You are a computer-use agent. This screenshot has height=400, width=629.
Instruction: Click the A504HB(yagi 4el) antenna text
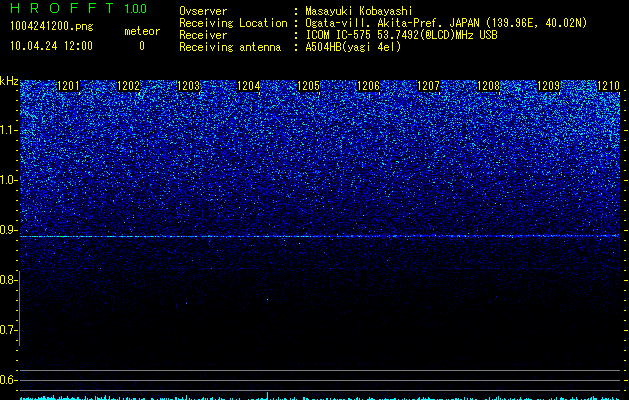pos(353,47)
